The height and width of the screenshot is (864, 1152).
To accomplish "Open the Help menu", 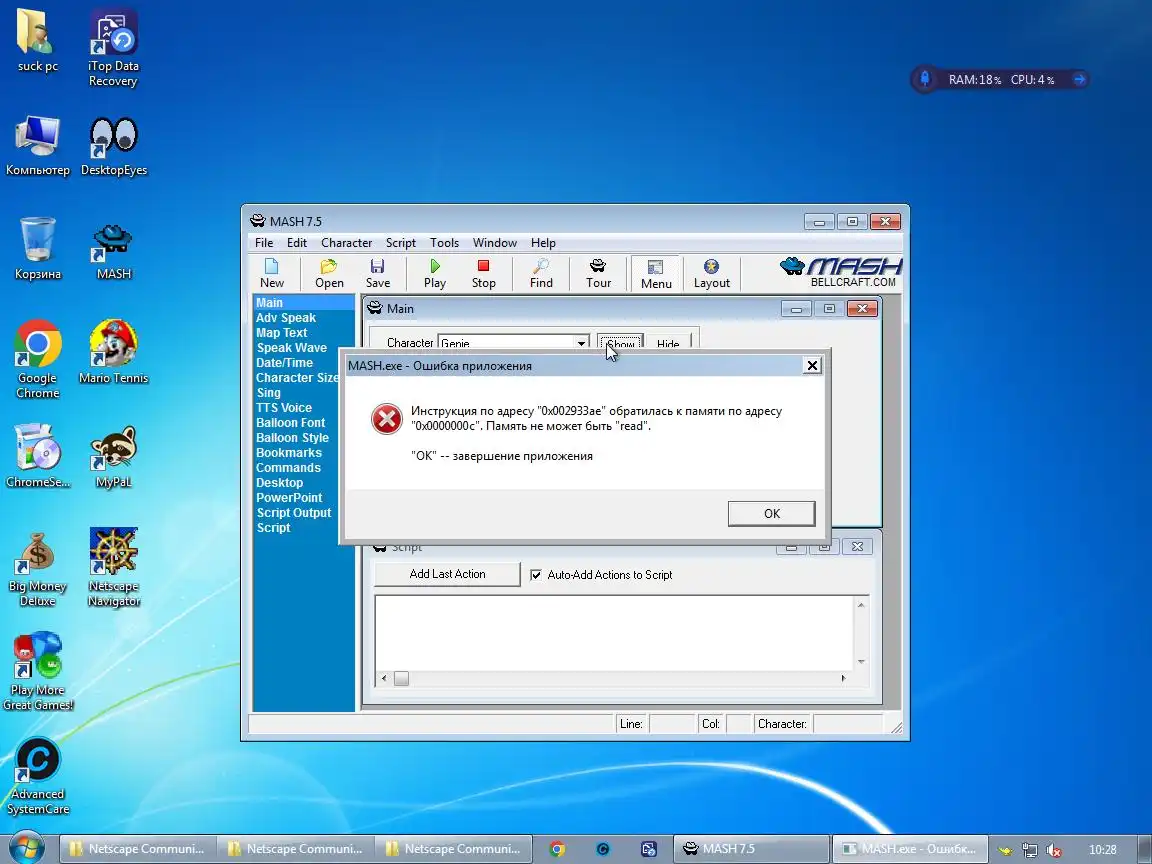I will coord(543,242).
